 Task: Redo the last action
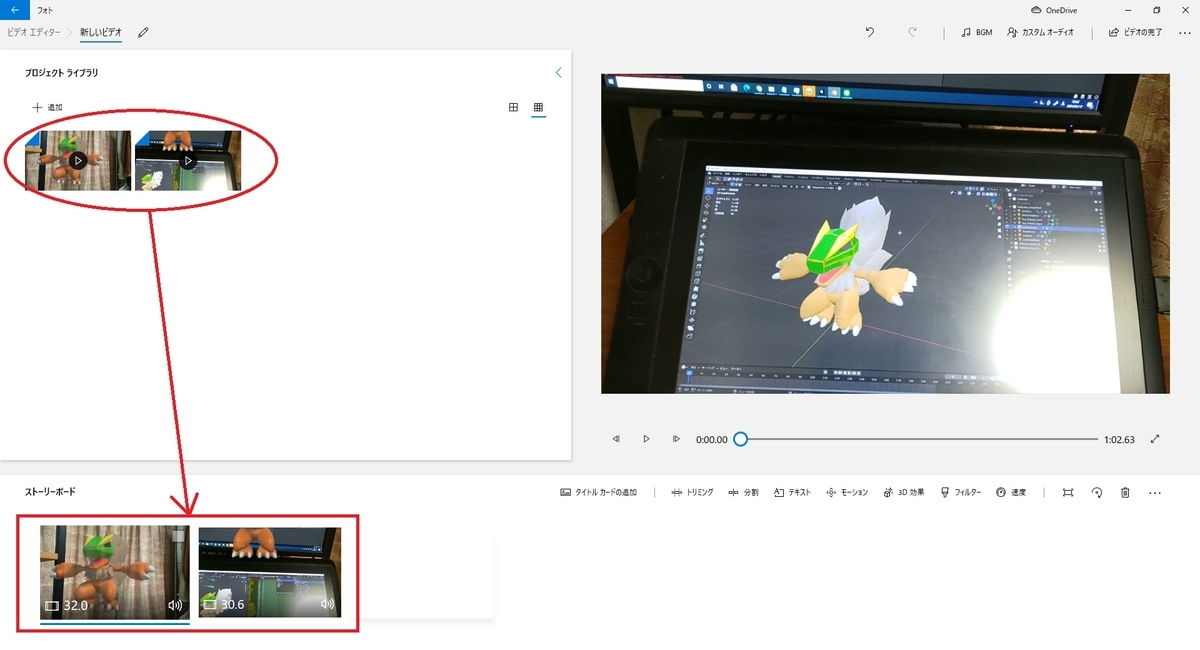913,32
